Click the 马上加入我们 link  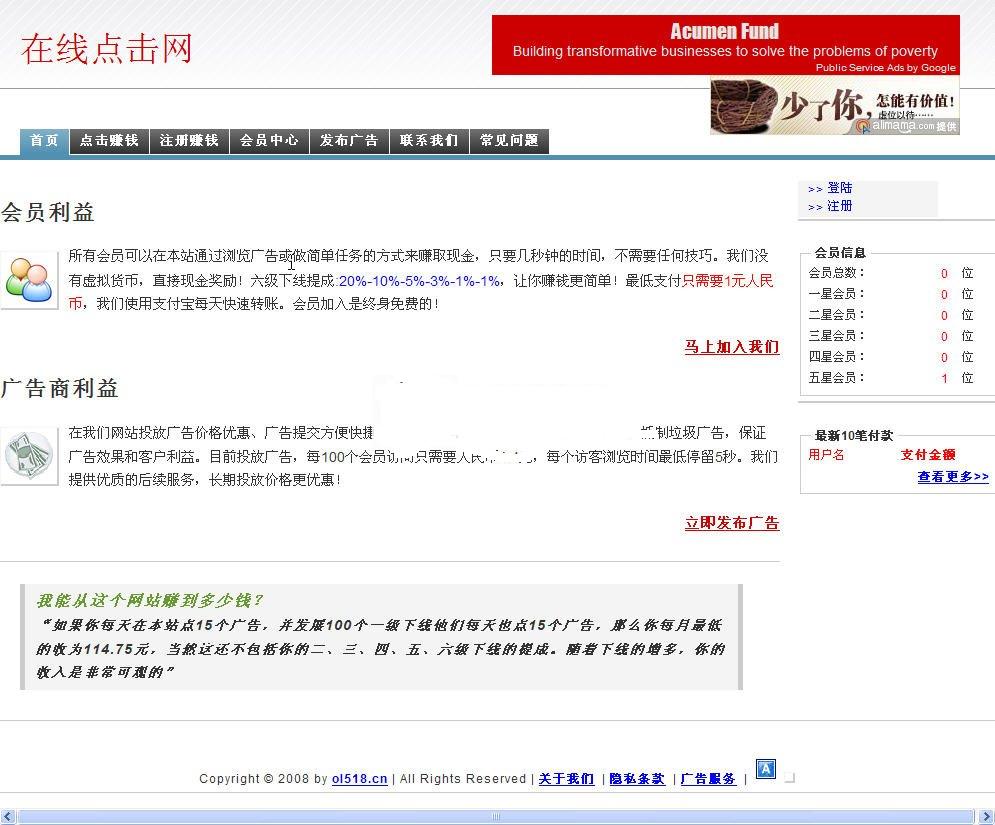pos(731,347)
